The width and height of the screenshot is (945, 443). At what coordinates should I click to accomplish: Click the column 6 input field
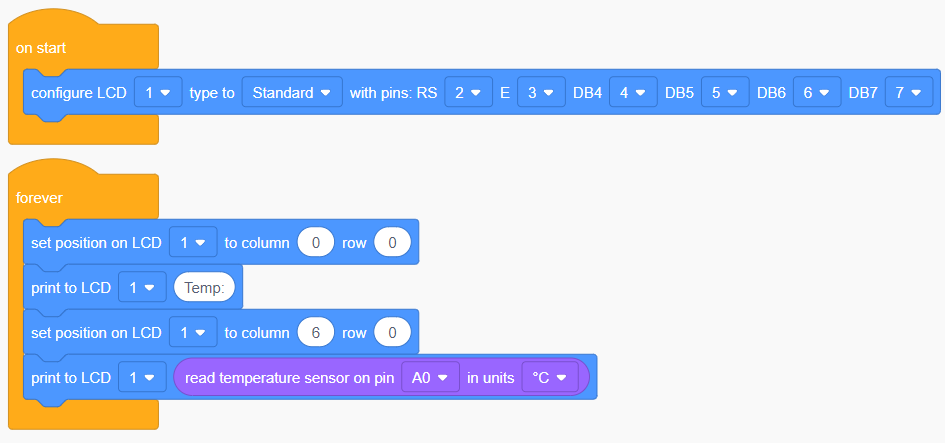(316, 333)
